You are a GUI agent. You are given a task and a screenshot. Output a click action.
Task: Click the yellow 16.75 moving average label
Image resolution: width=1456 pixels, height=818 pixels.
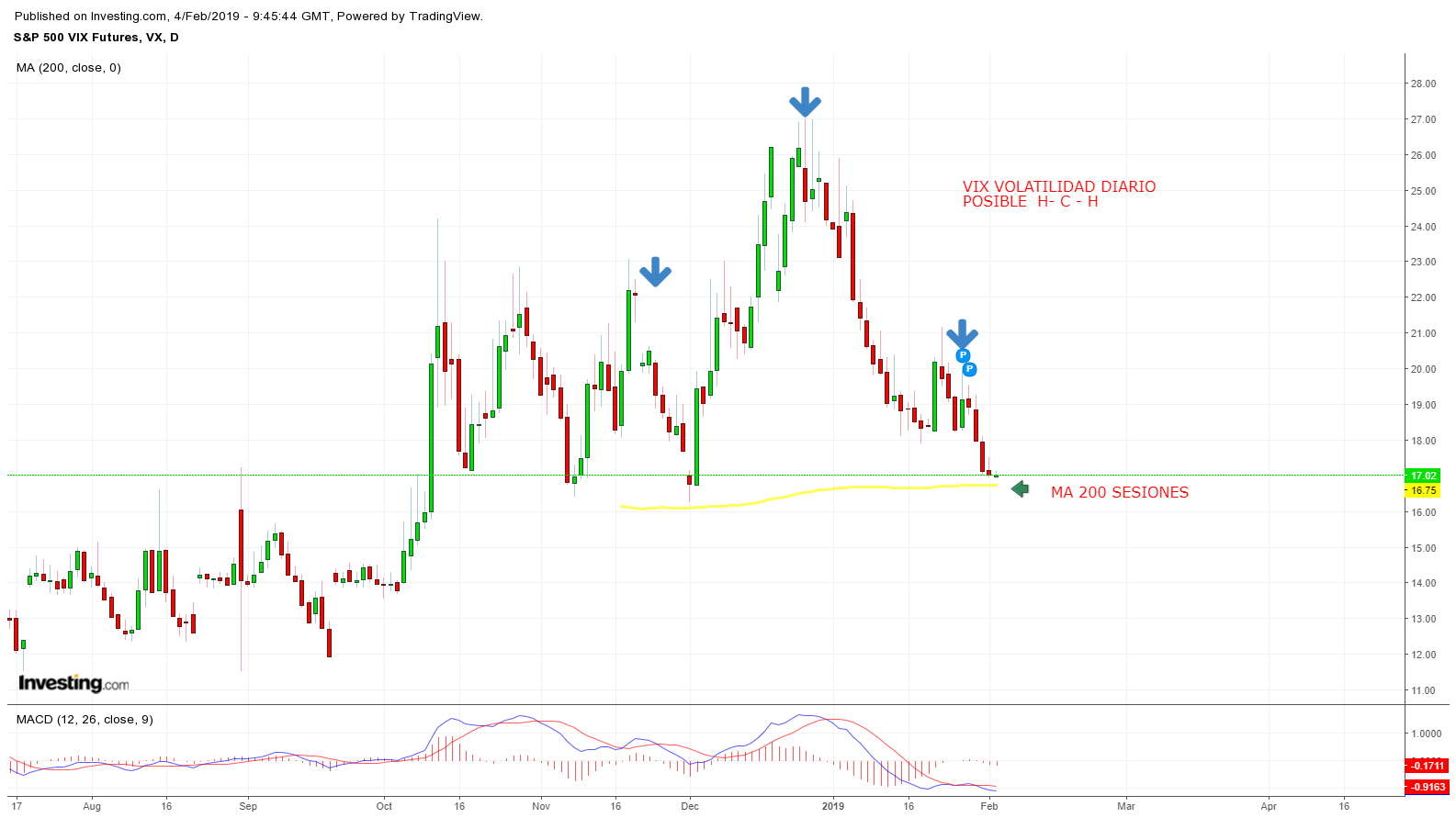click(1423, 490)
